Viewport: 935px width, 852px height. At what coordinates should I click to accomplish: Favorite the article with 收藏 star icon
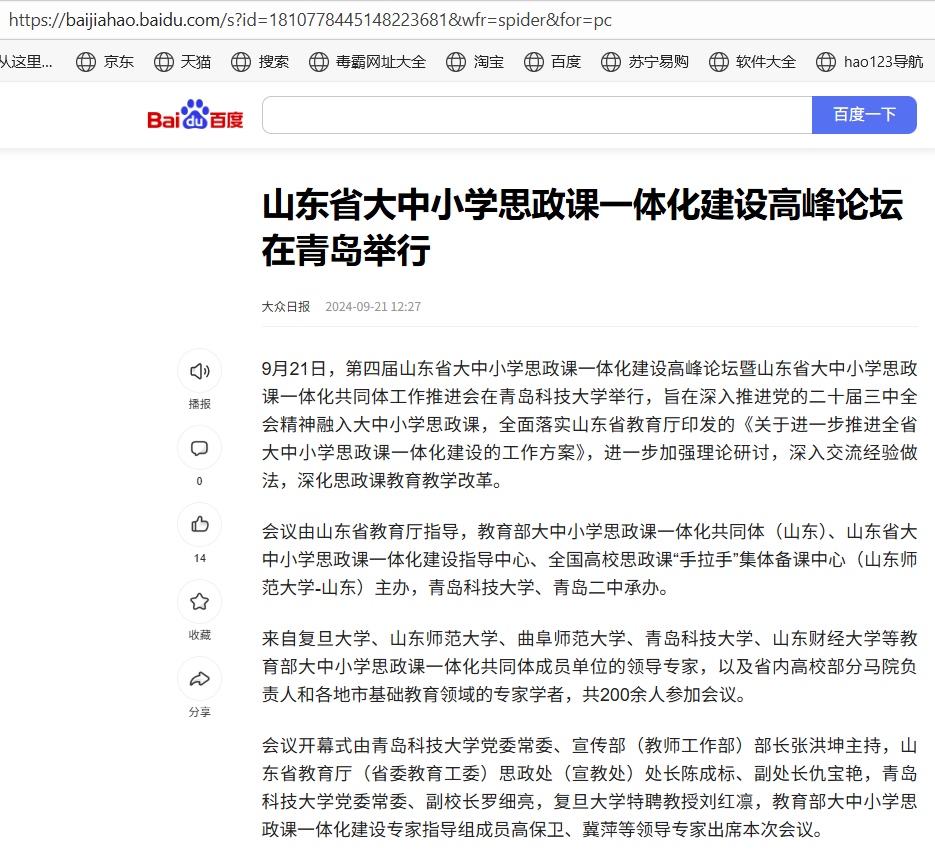pyautogui.click(x=199, y=602)
